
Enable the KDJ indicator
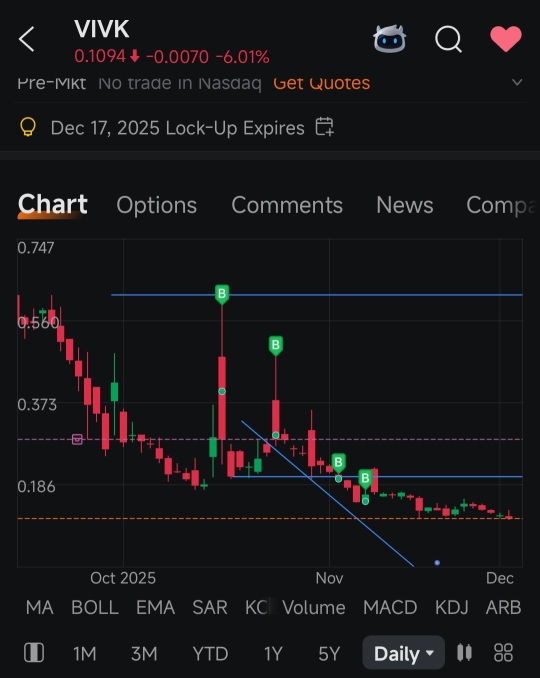pos(451,608)
